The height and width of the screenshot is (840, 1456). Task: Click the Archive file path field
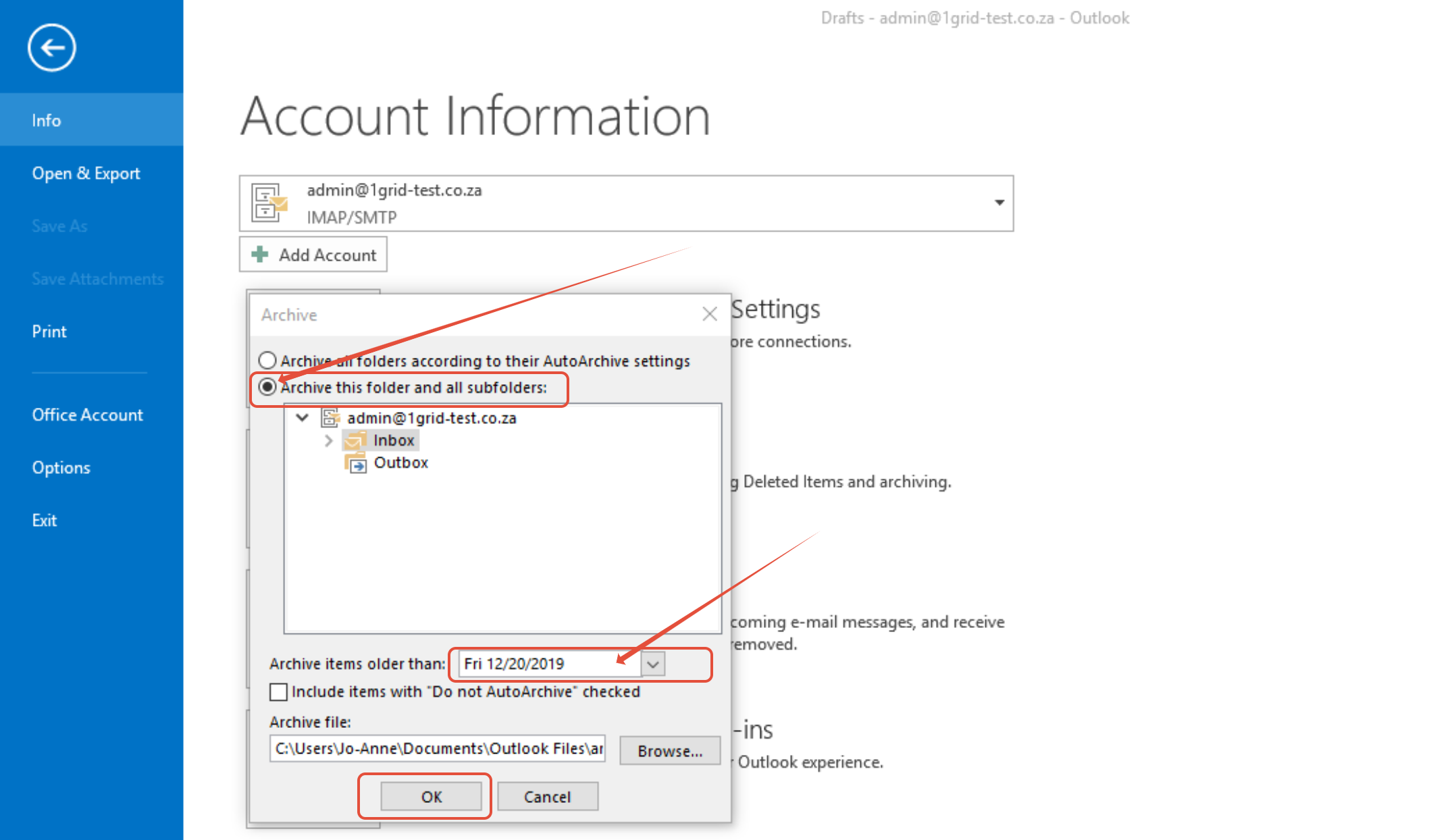coord(437,749)
